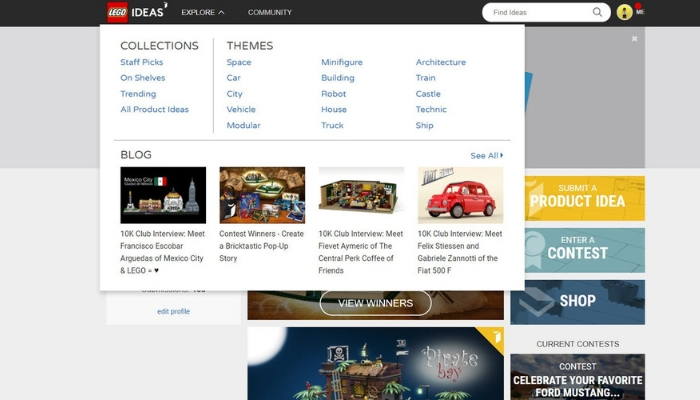
Task: Open the user avatar profile icon
Action: click(624, 12)
